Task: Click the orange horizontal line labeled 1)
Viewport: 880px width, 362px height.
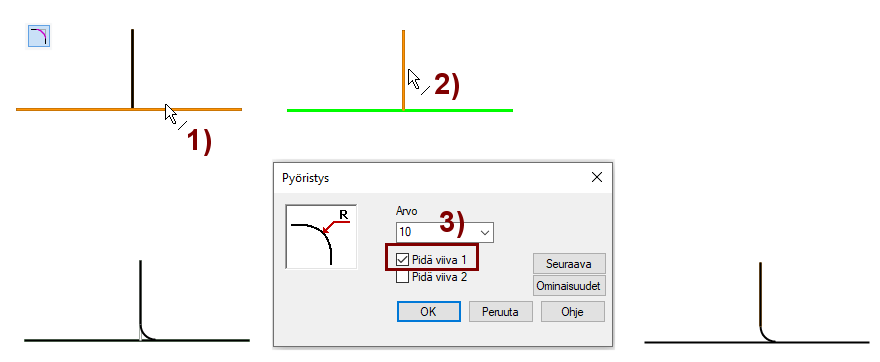Action: 129,109
